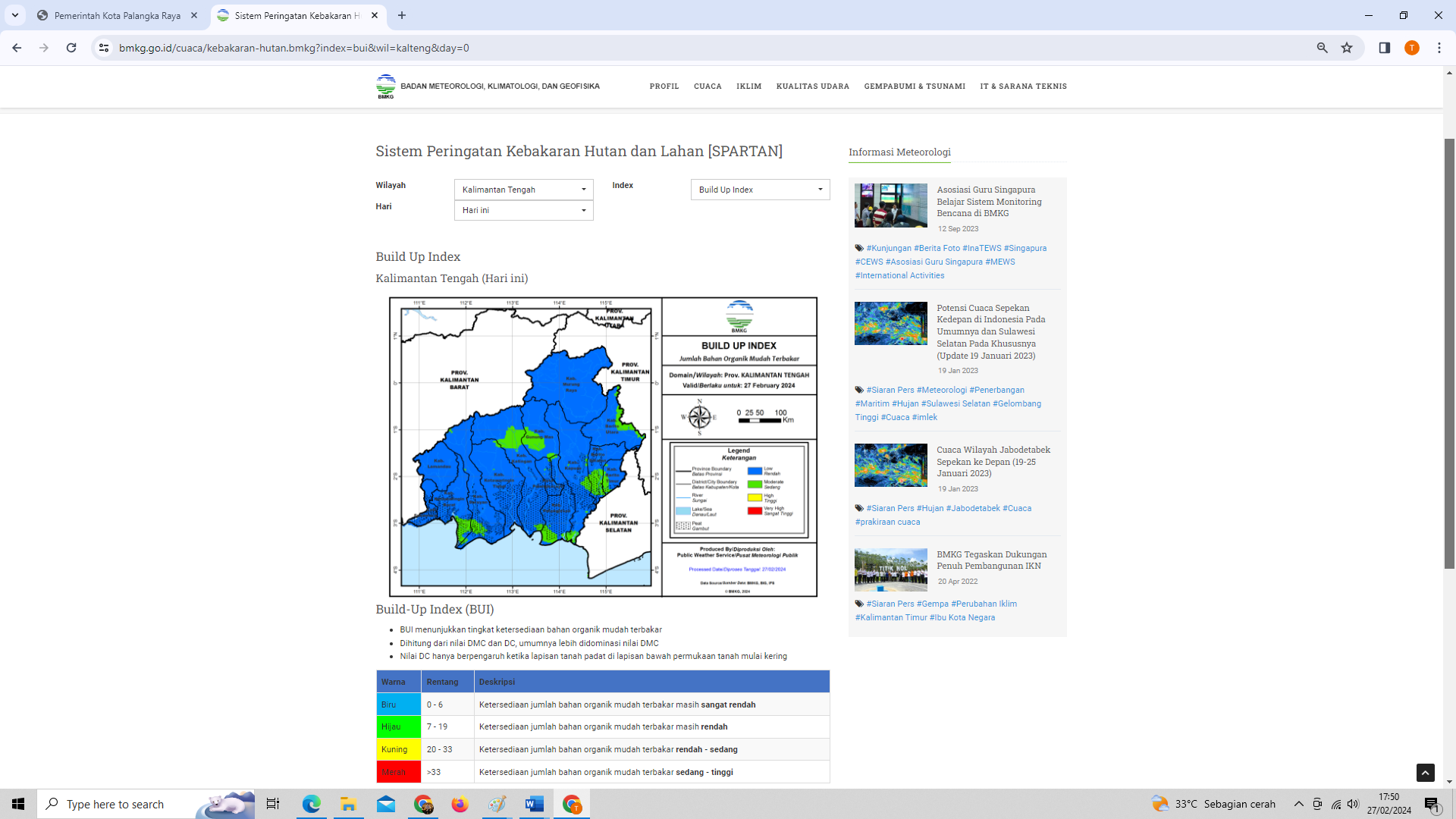Click the yellow Kuning color cell
The image size is (1456, 819).
pyautogui.click(x=399, y=749)
